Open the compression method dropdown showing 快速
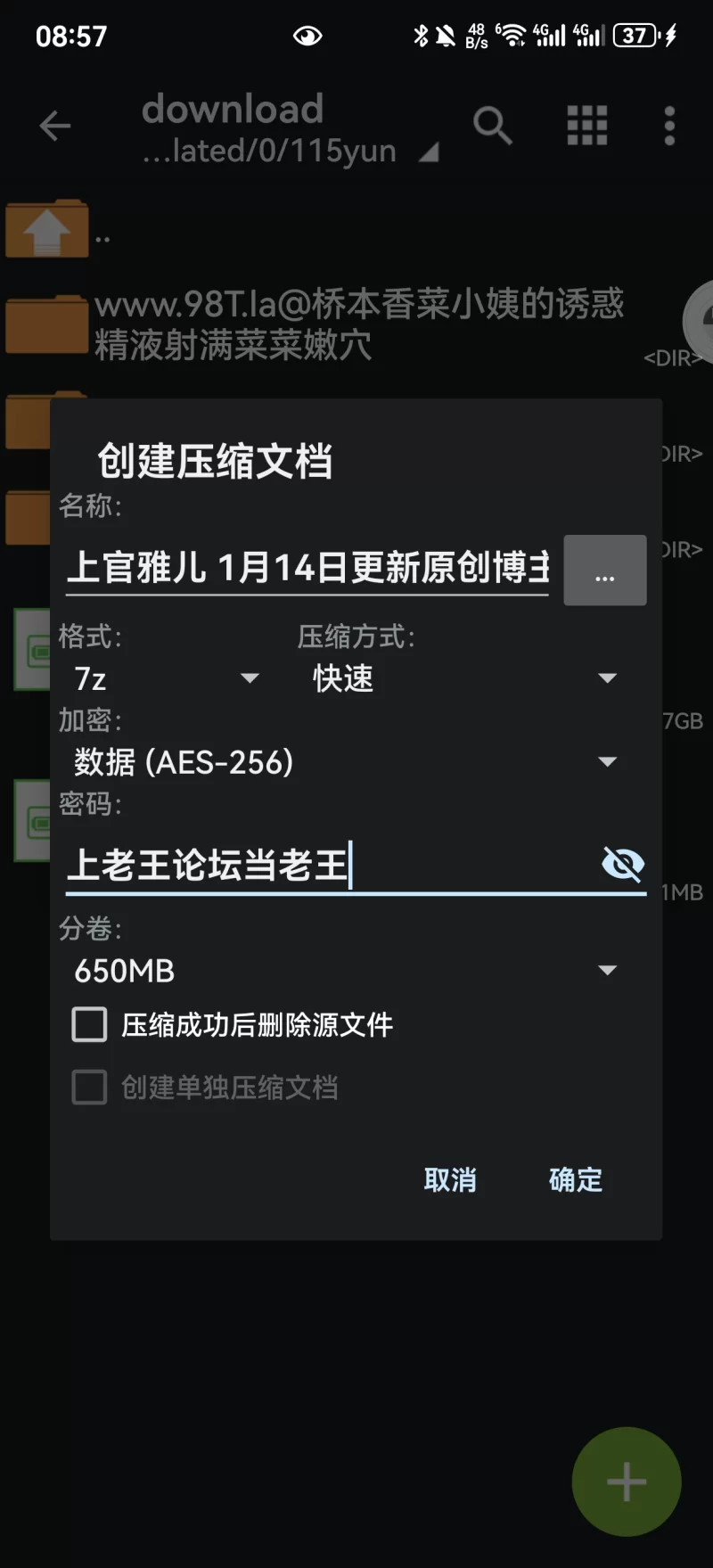Screen dimensions: 713x1568 click(464, 678)
